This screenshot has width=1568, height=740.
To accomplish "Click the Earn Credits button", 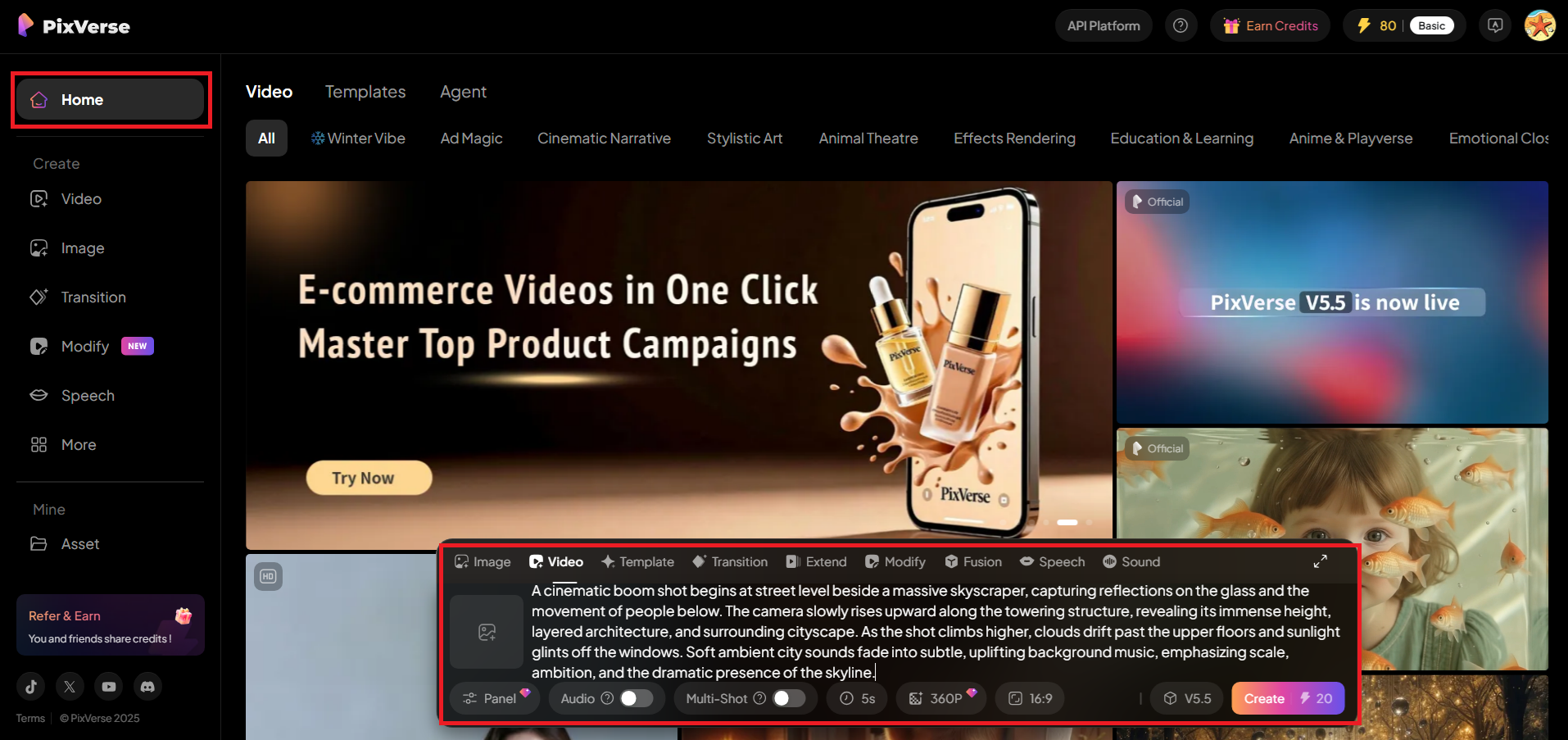I will click(x=1271, y=25).
